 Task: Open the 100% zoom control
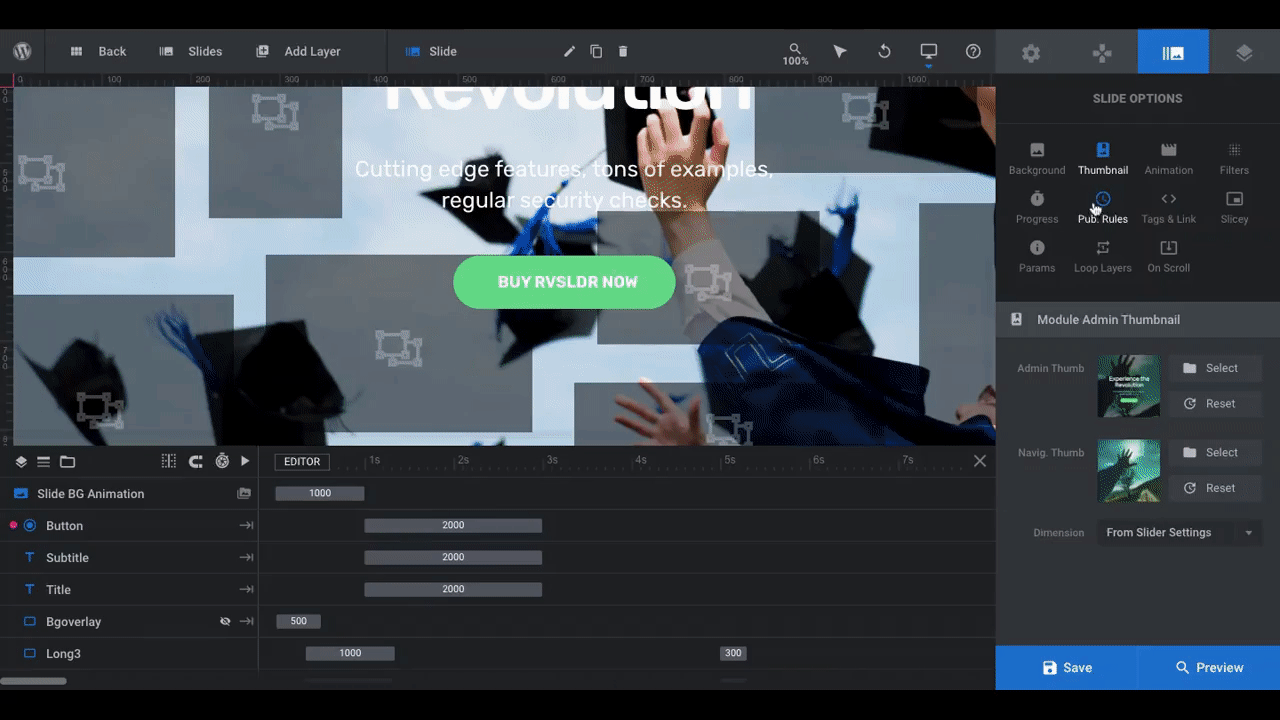795,54
